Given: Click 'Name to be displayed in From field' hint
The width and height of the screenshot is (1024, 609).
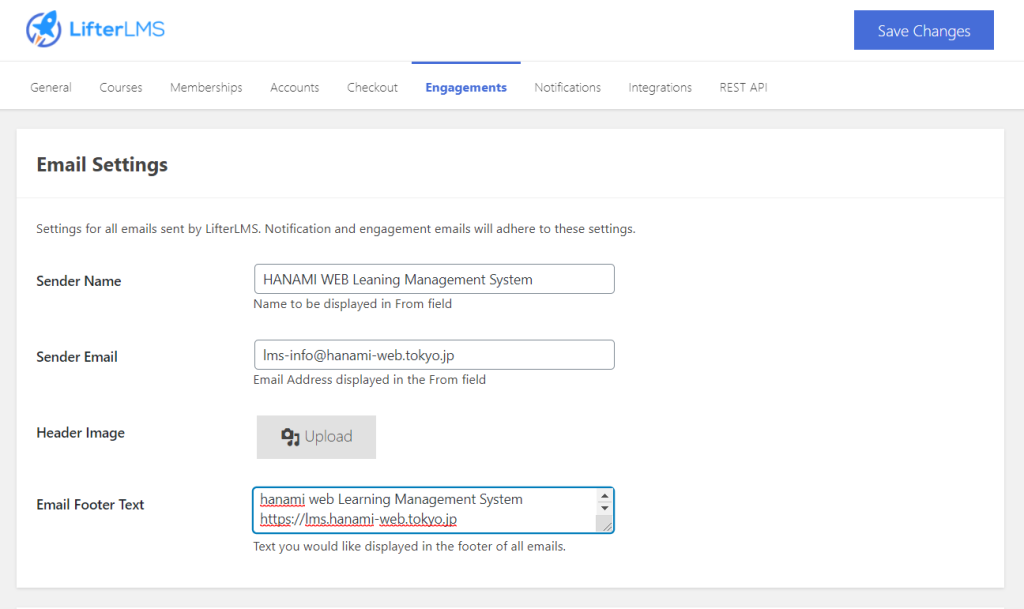Looking at the screenshot, I should point(353,304).
